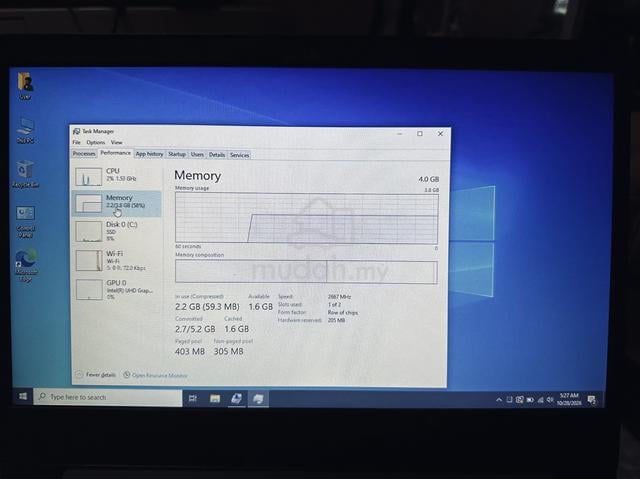Click the Row of chips form factor value
The width and height of the screenshot is (640, 479).
(x=343, y=313)
